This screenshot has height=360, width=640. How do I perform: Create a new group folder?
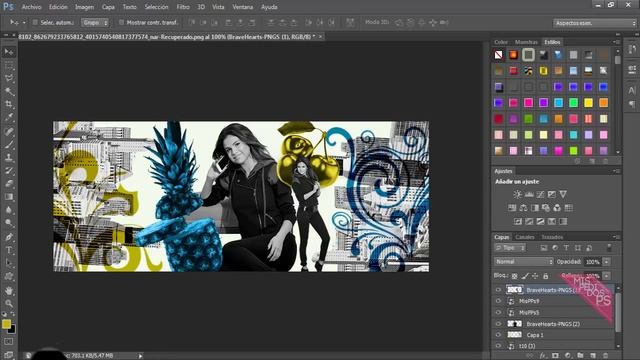(x=580, y=356)
